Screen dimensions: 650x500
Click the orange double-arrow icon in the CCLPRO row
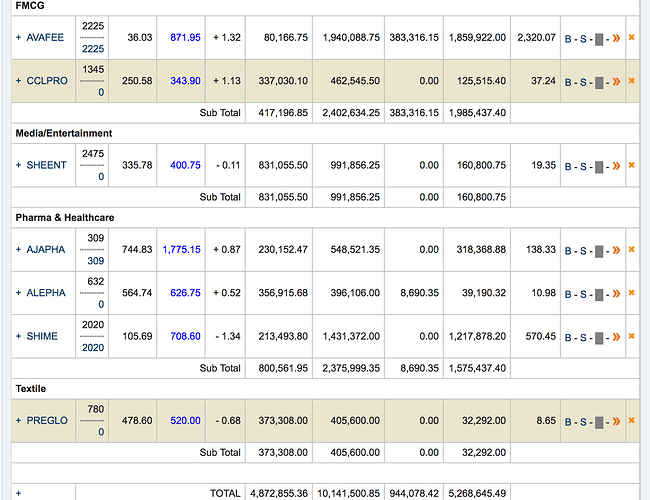coord(616,81)
